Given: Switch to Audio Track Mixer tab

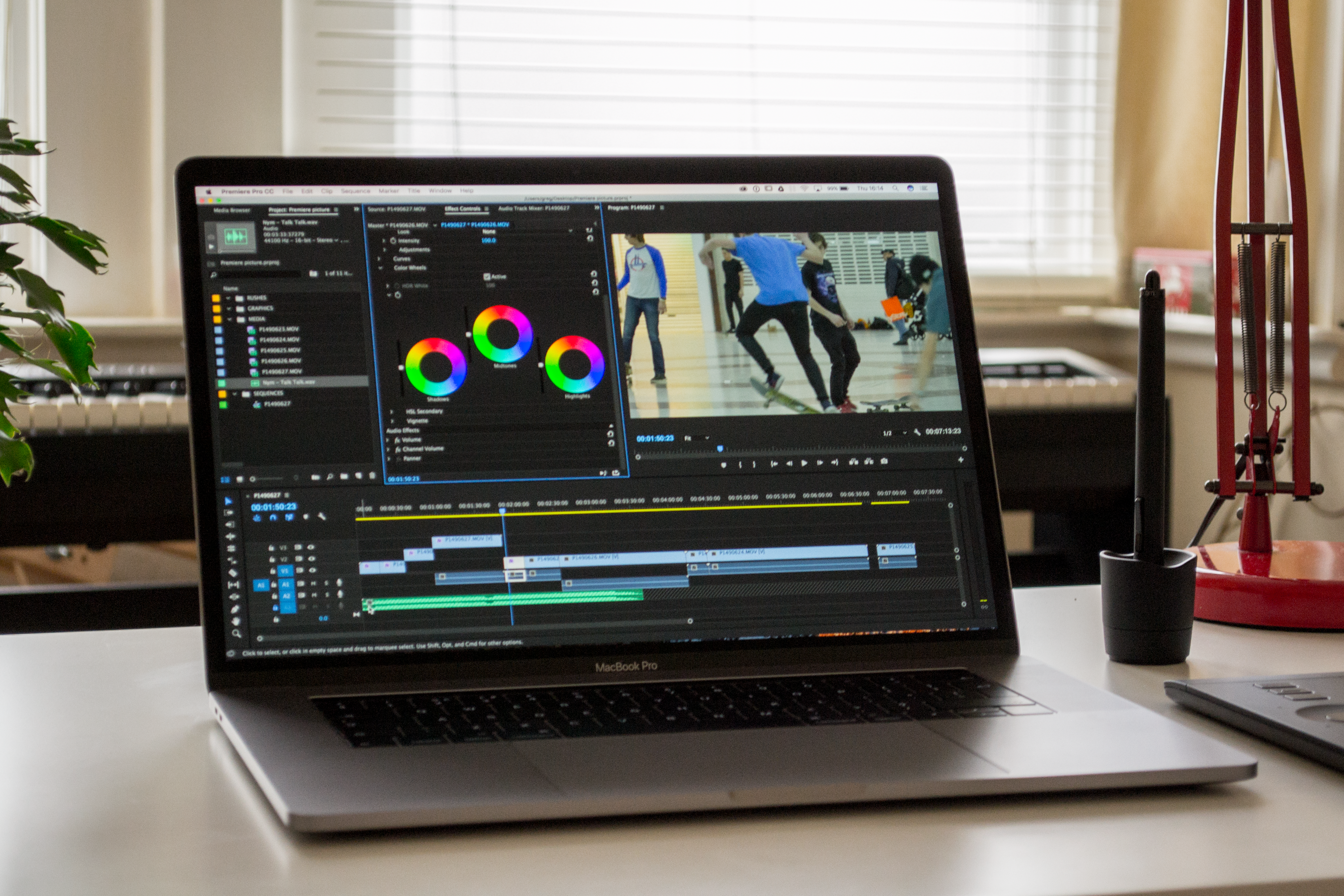Looking at the screenshot, I should coord(534,208).
